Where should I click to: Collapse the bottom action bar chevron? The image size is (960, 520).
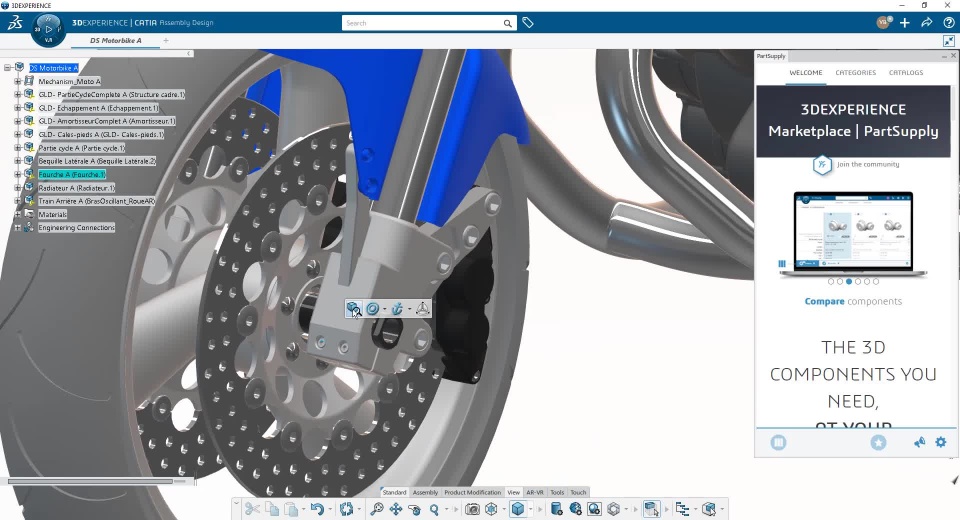236,503
